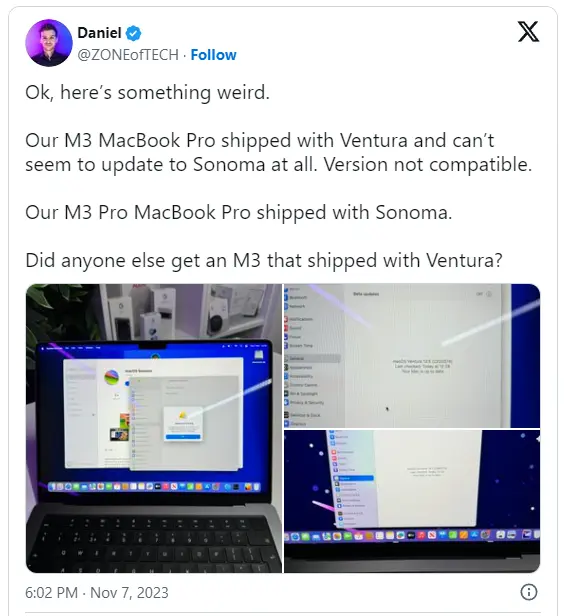Click the X logo on the tweet
This screenshot has width=564, height=616.
528,32
